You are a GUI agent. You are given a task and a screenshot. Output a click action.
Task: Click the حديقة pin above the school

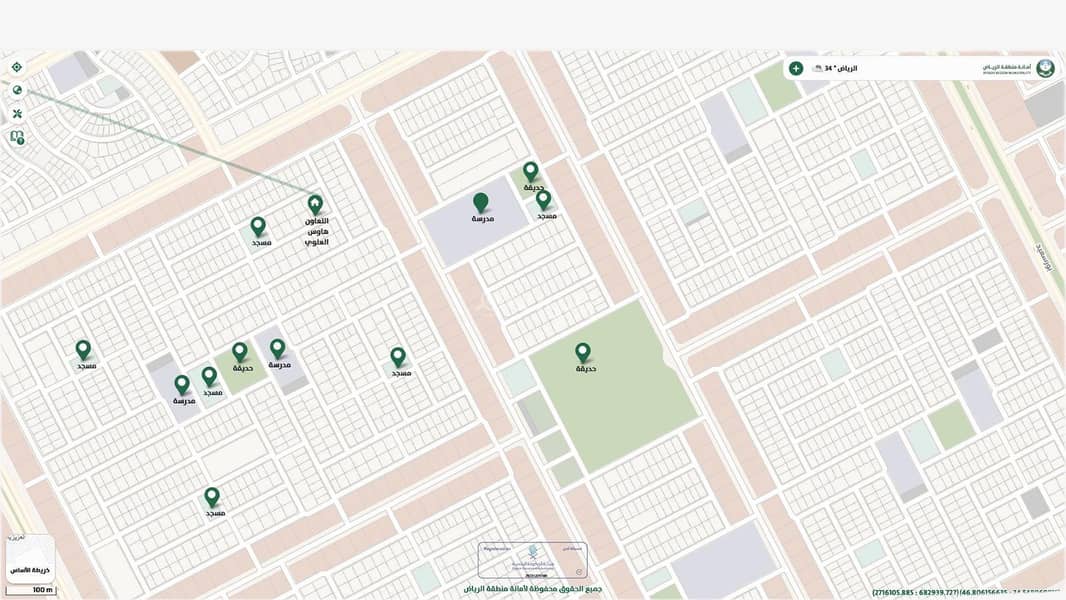[x=531, y=172]
